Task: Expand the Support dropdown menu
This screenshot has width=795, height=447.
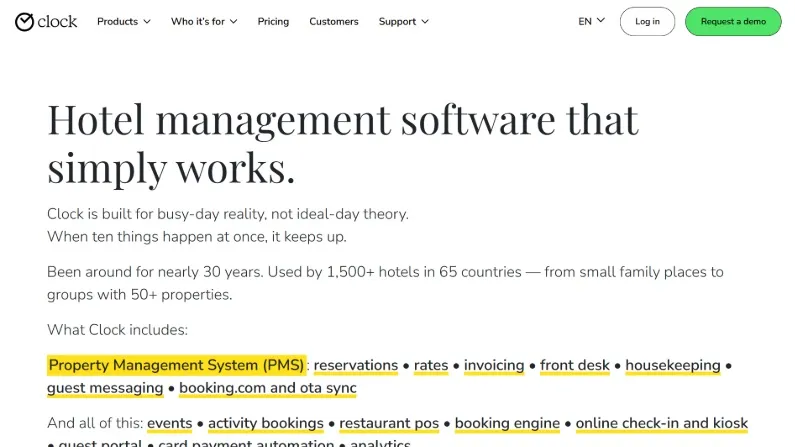Action: (x=404, y=21)
